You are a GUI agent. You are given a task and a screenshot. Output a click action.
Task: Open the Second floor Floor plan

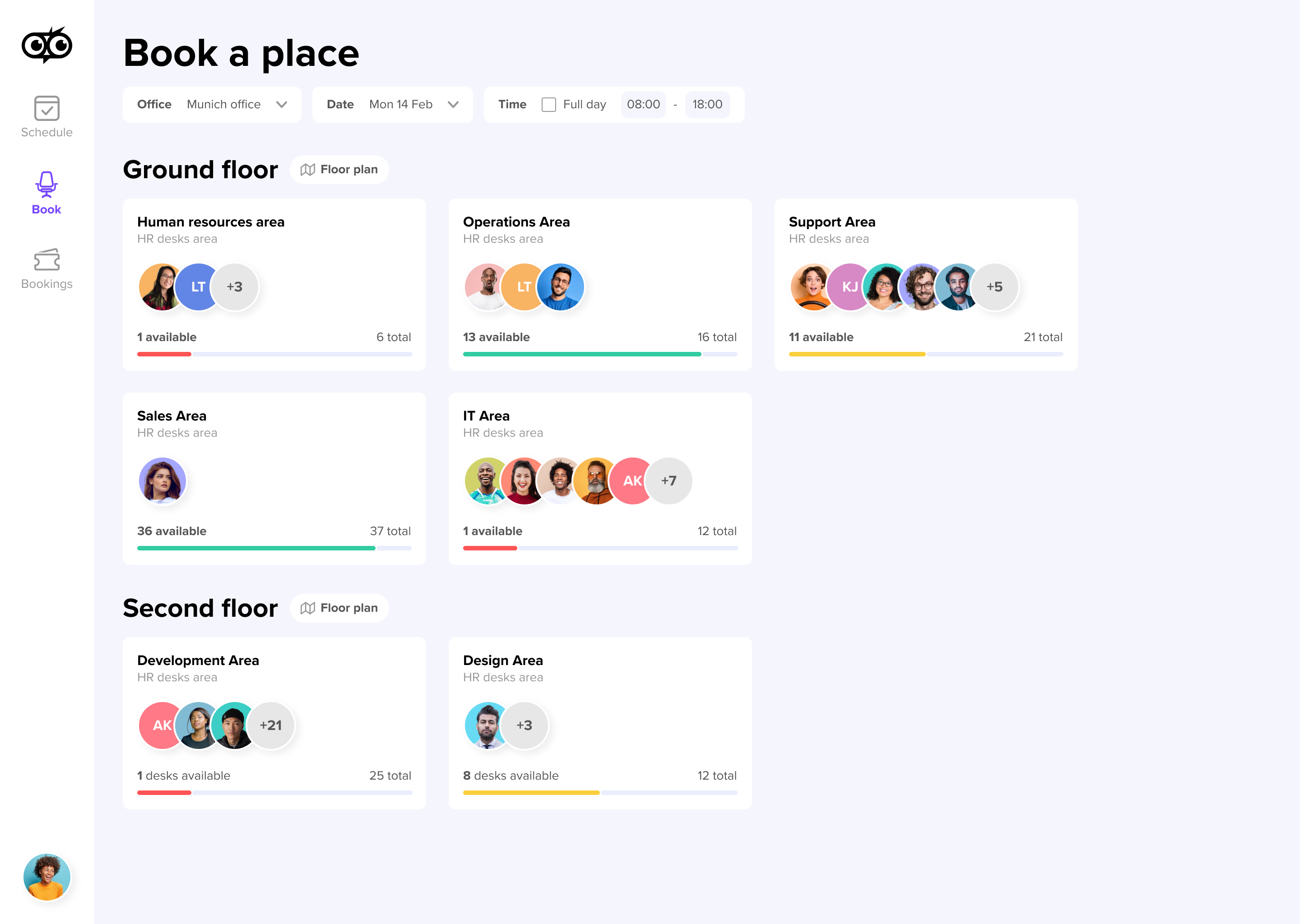click(x=339, y=608)
